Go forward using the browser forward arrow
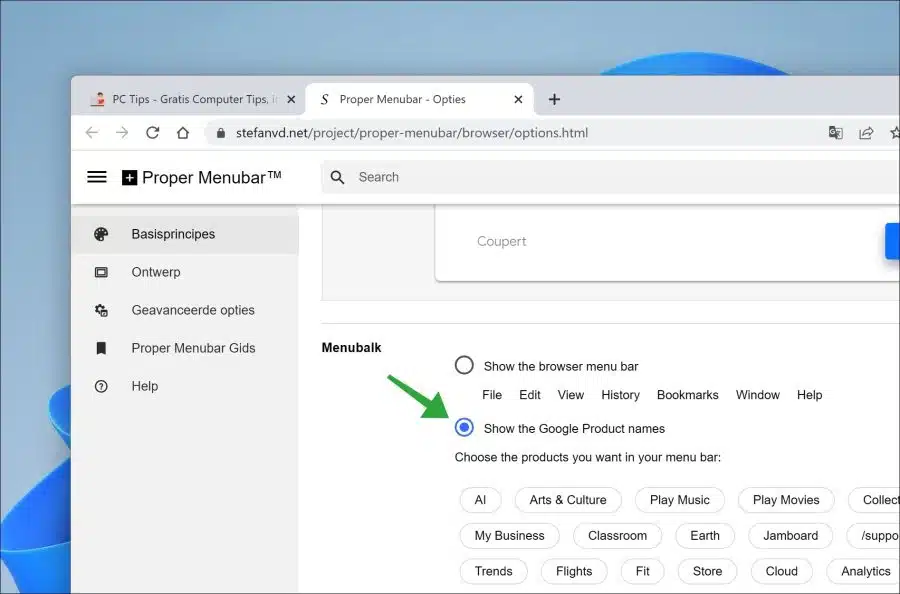 click(x=122, y=133)
